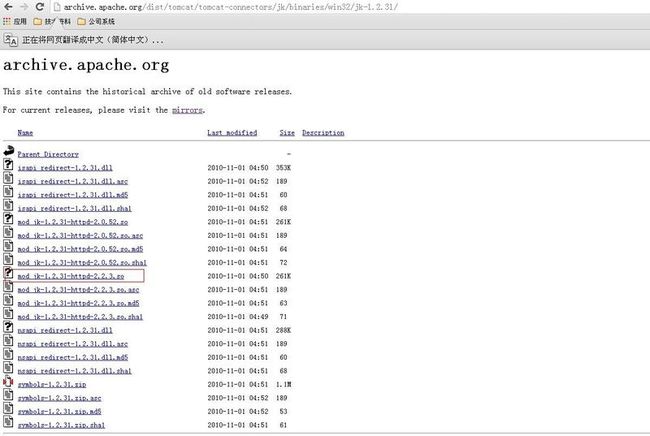Viewport: 650px width, 436px height.
Task: Open symbols-1.2.31.zip.sha1 link
Action: click(61, 425)
